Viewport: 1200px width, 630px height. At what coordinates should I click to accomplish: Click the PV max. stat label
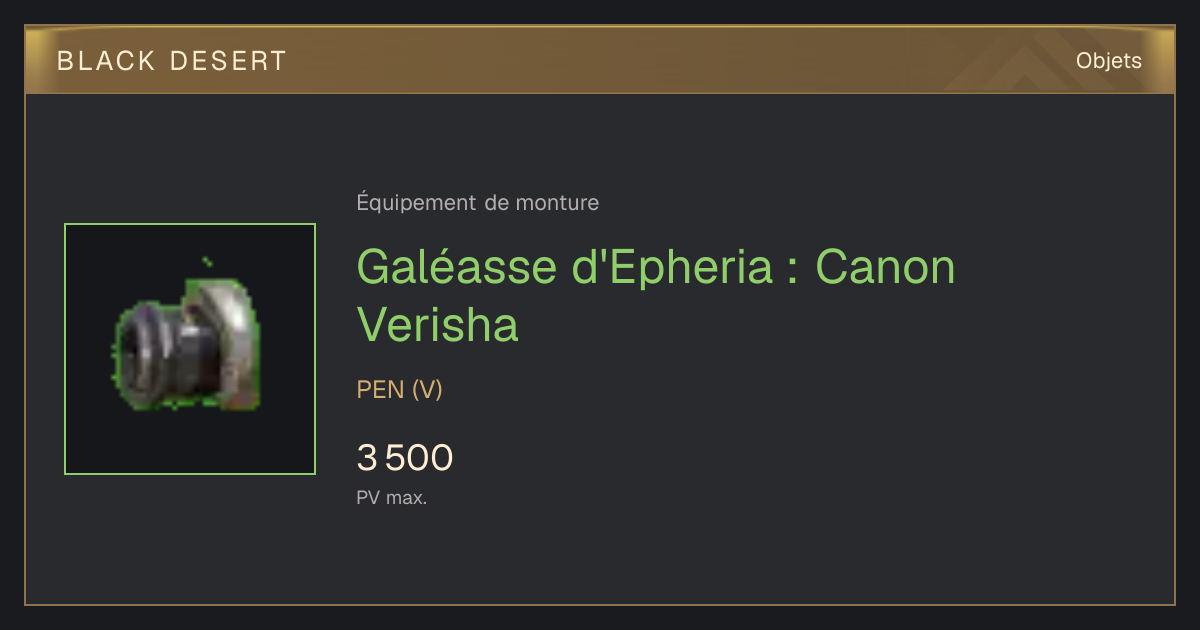(392, 497)
